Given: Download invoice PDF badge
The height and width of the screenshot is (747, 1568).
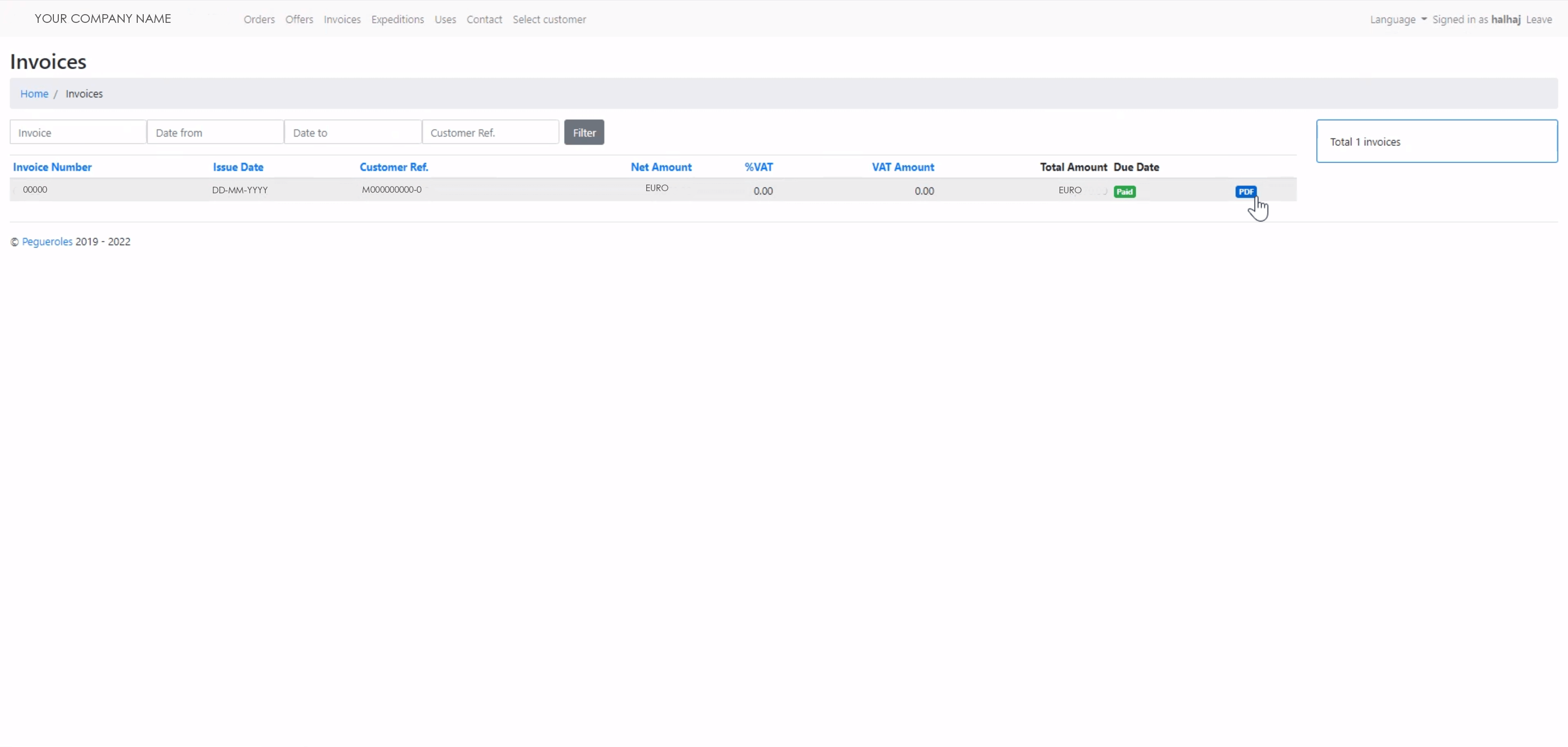Looking at the screenshot, I should coord(1245,192).
